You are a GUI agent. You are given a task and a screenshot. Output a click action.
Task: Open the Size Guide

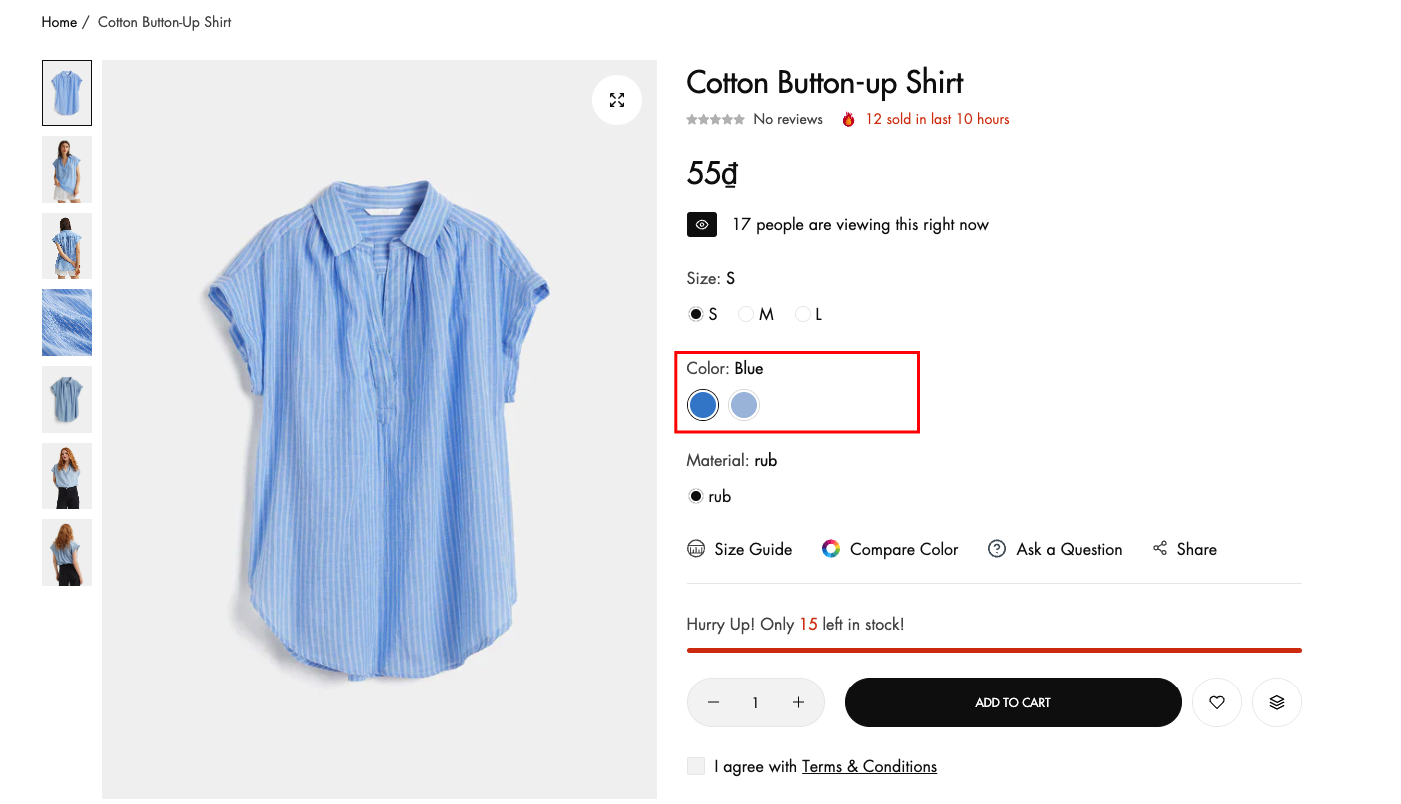coord(740,549)
